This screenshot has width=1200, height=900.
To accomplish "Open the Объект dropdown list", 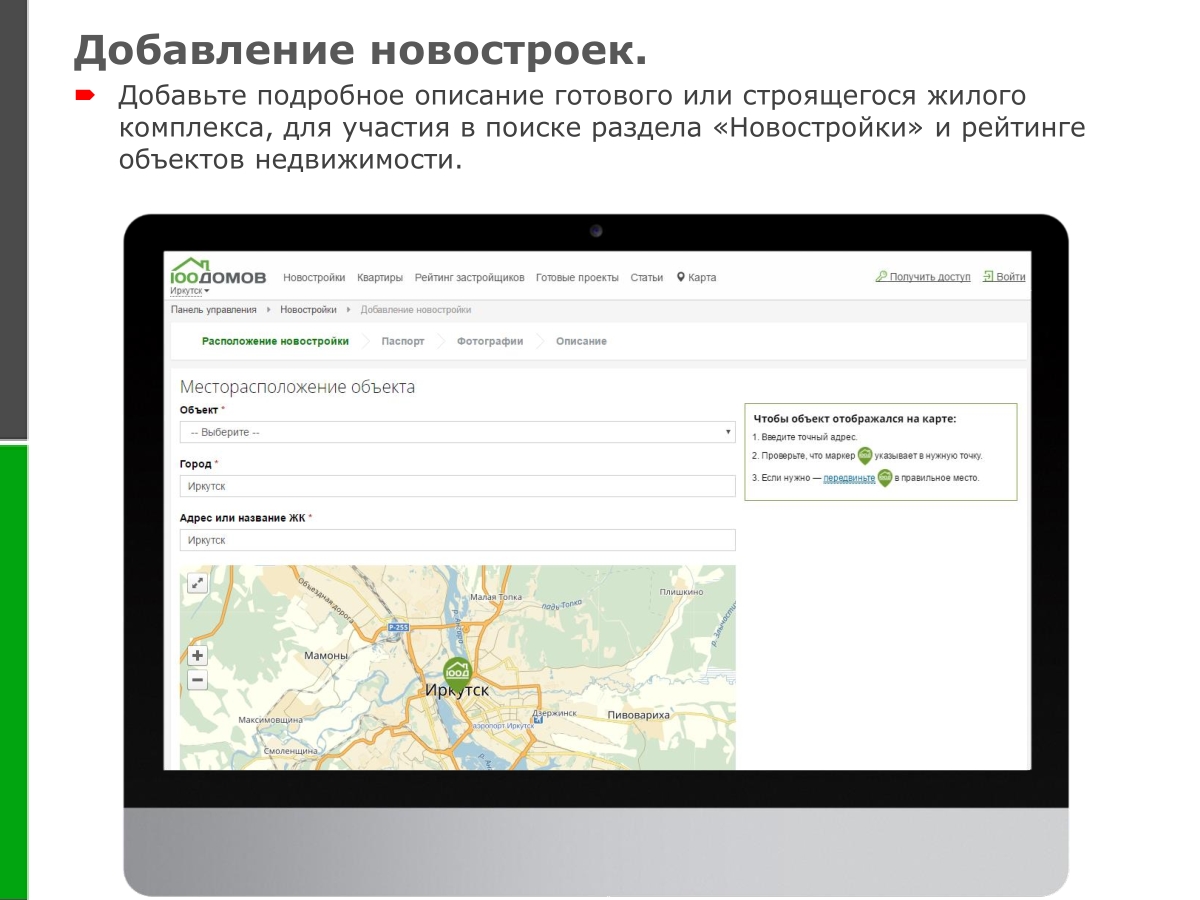I will click(x=457, y=432).
